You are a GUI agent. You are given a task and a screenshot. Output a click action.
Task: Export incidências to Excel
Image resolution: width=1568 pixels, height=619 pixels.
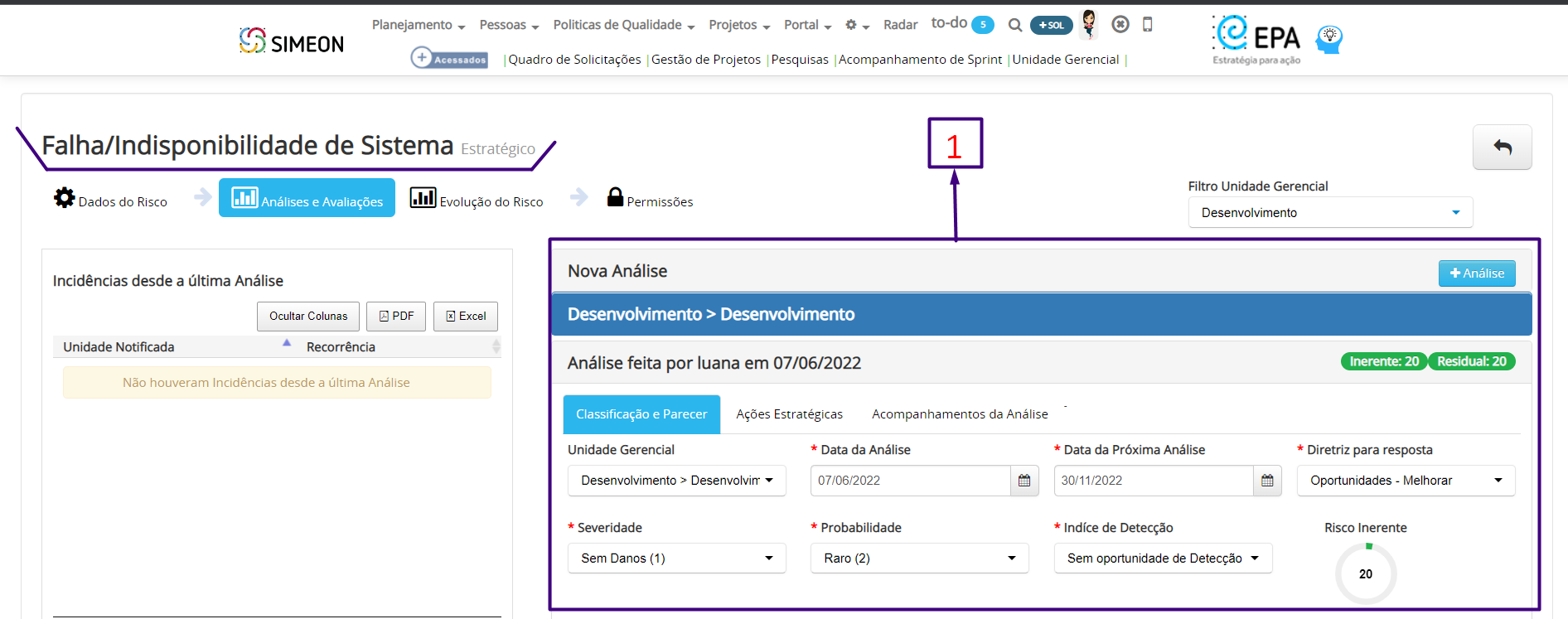point(466,317)
